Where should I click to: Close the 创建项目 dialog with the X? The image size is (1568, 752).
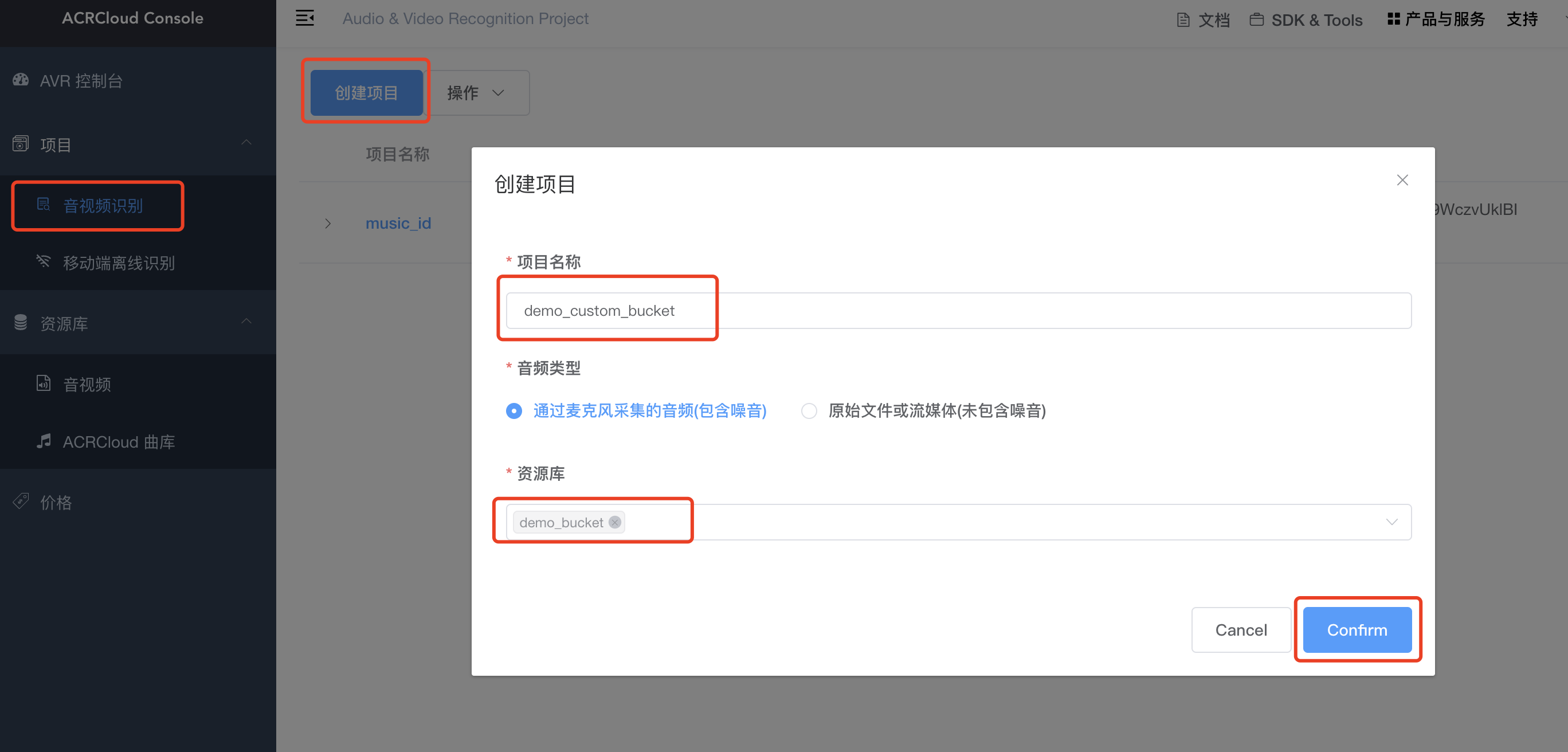[x=1402, y=180]
